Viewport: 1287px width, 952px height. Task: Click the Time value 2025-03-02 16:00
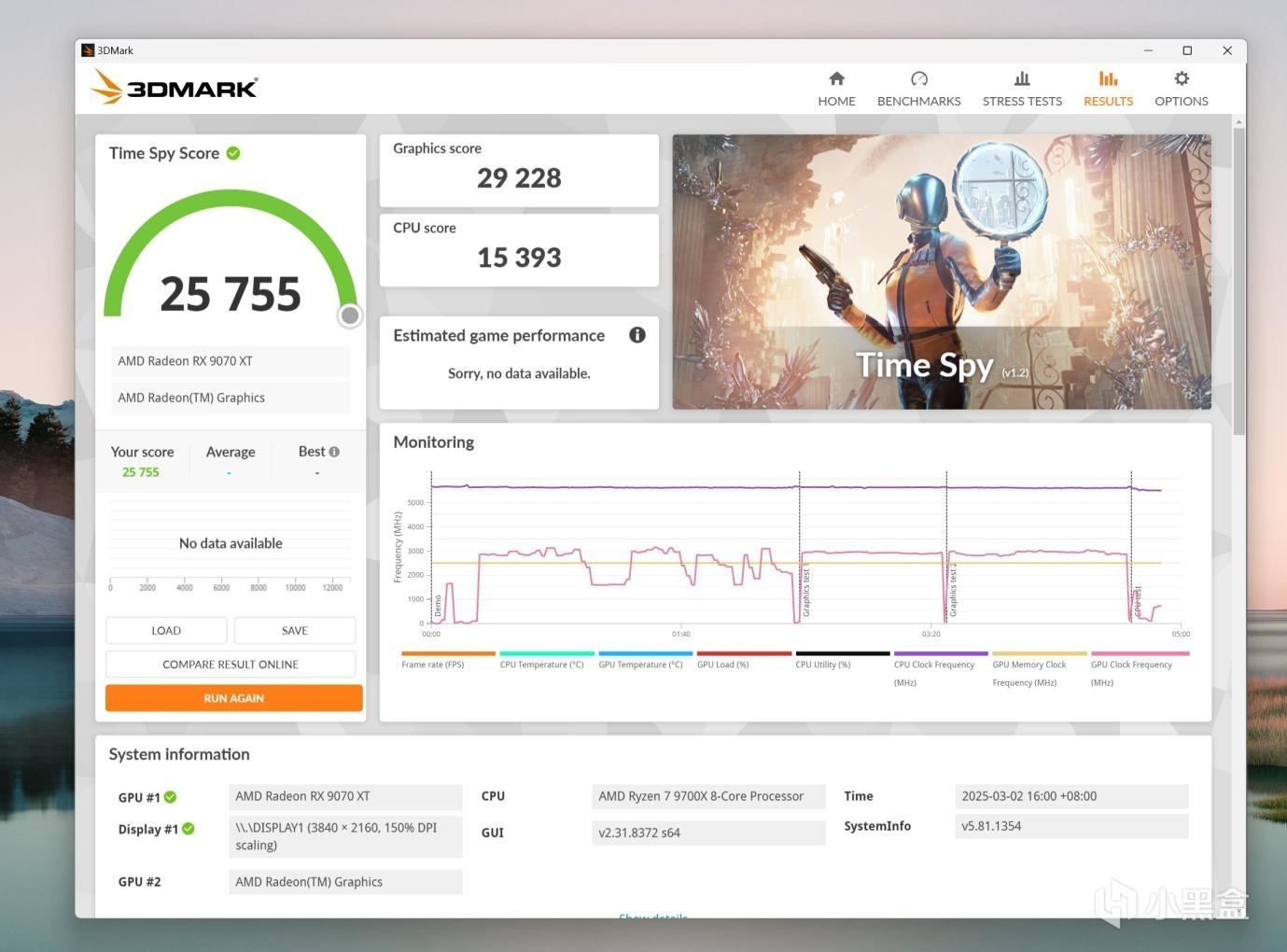[1071, 796]
